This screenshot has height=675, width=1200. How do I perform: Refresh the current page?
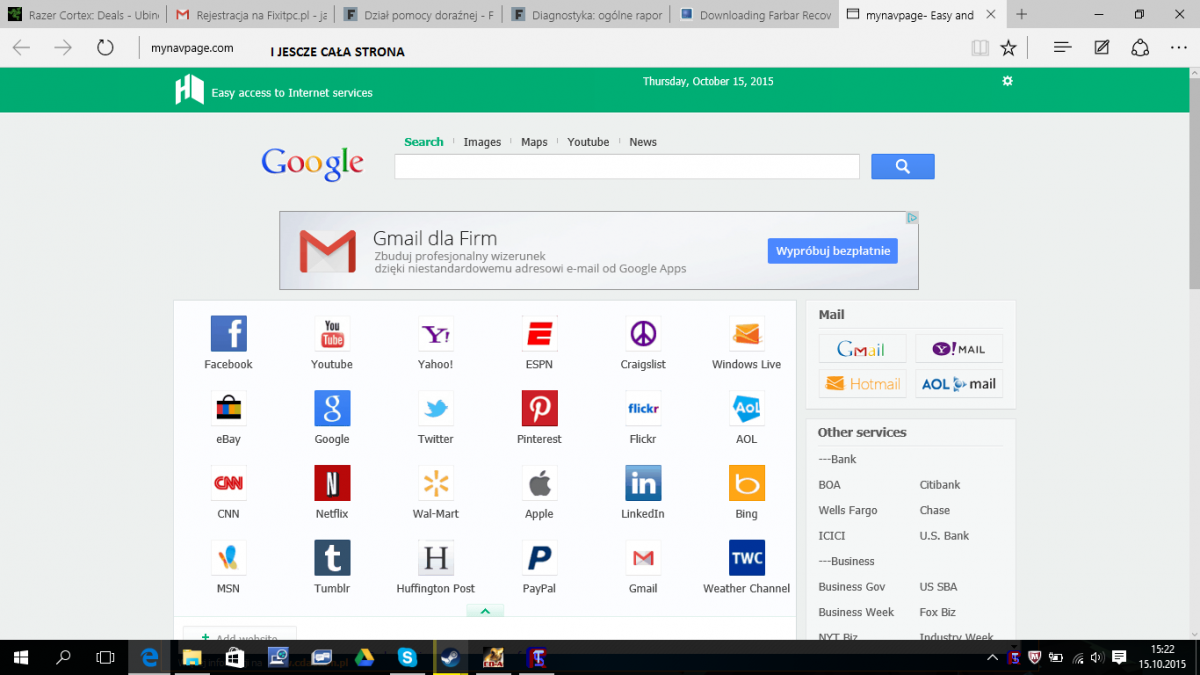click(x=105, y=48)
